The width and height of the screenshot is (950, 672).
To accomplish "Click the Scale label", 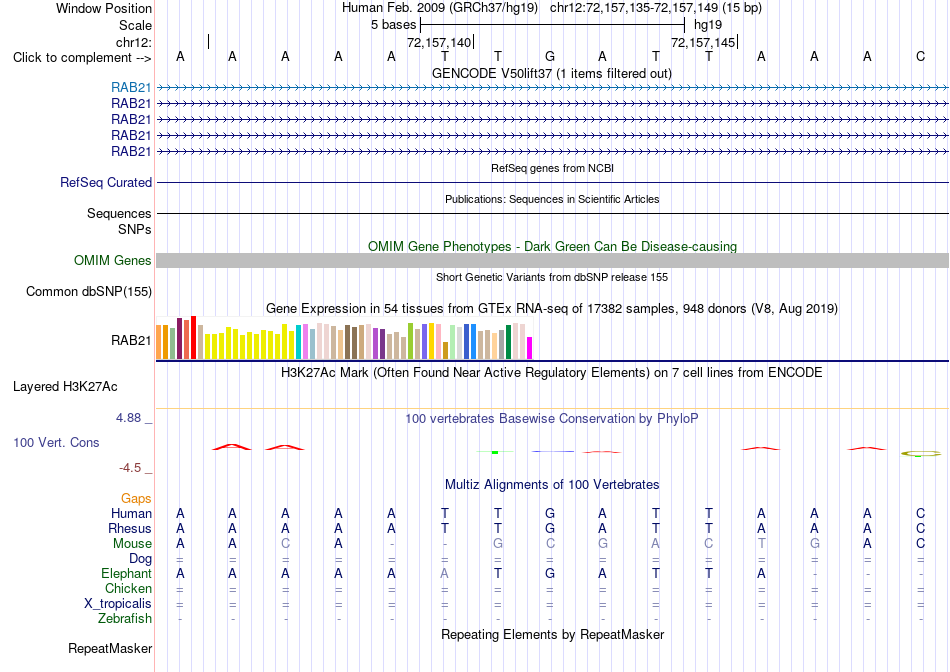I will [135, 25].
